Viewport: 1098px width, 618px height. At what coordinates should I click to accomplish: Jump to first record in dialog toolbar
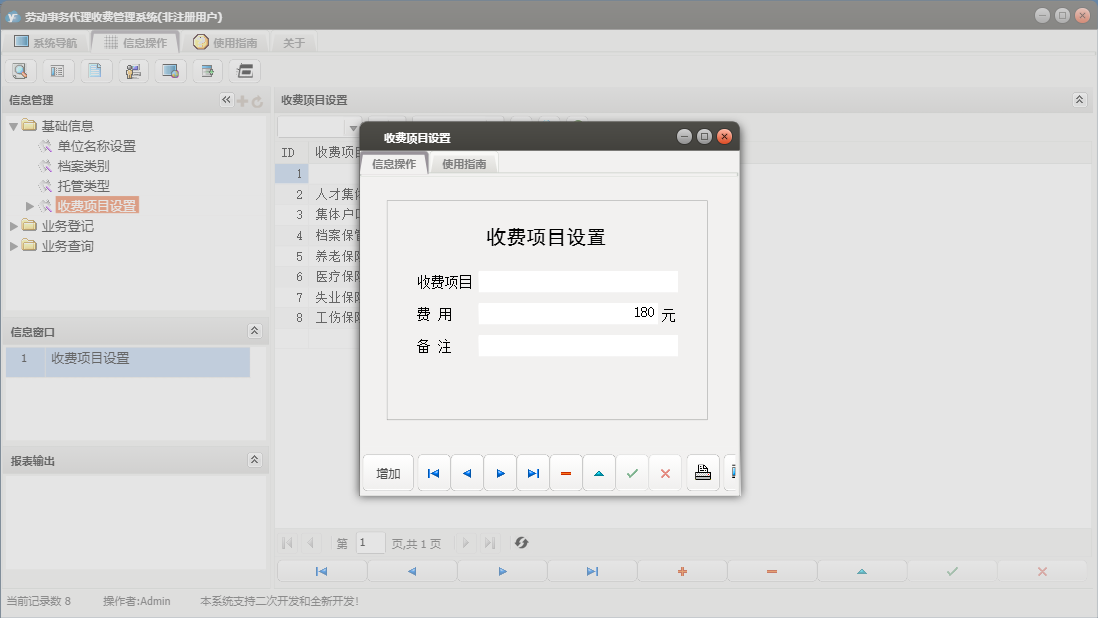433,473
